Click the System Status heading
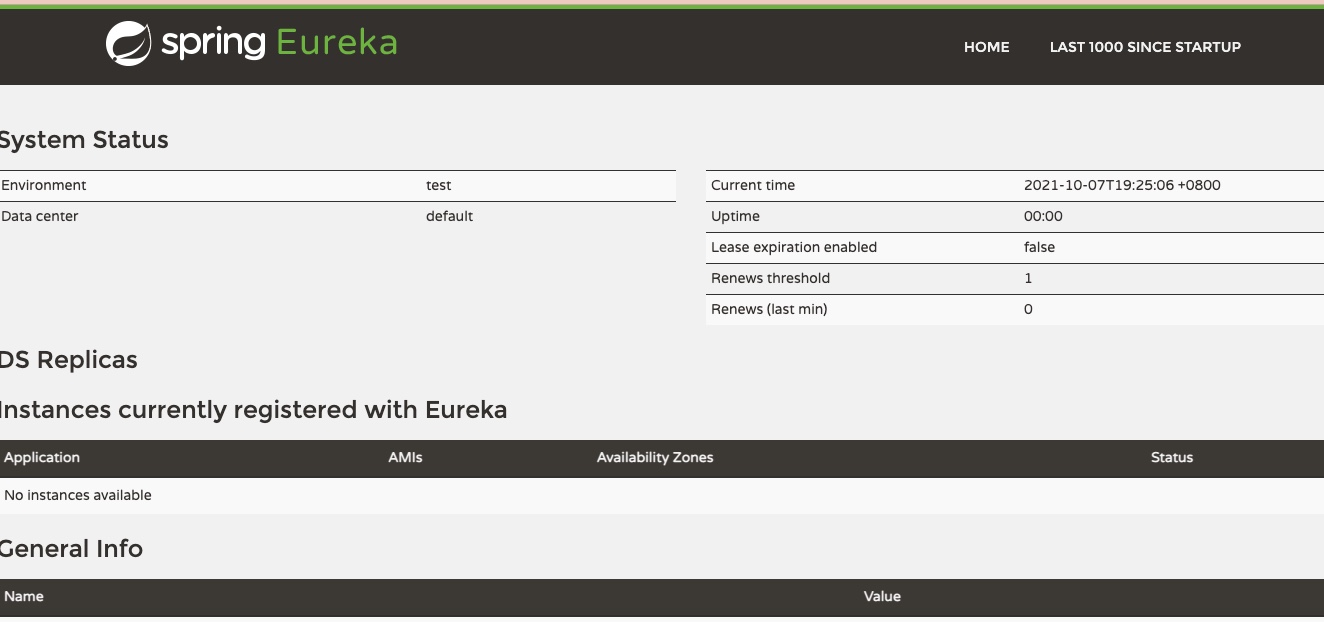This screenshot has width=1324, height=622. pyautogui.click(x=84, y=140)
